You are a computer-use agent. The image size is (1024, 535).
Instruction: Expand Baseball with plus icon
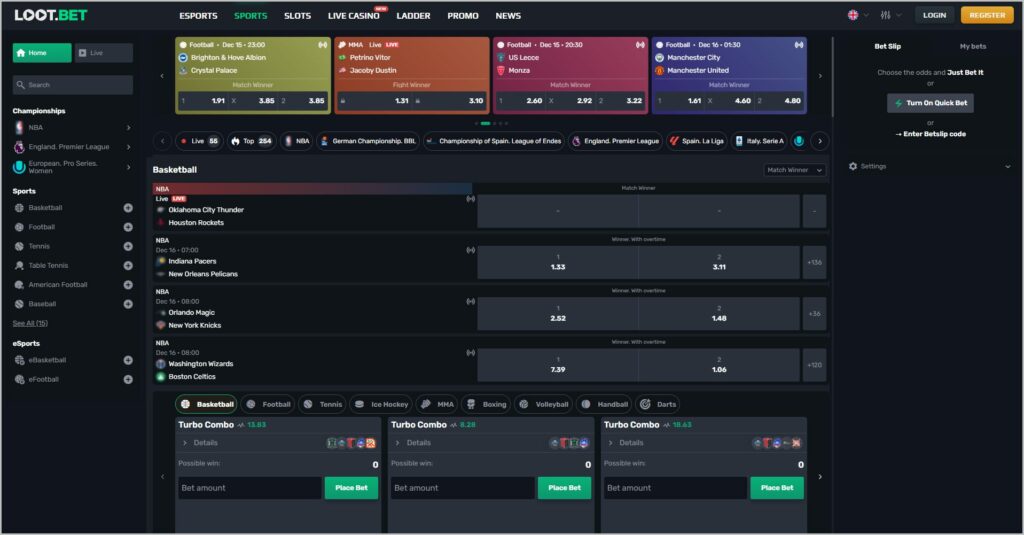128,304
